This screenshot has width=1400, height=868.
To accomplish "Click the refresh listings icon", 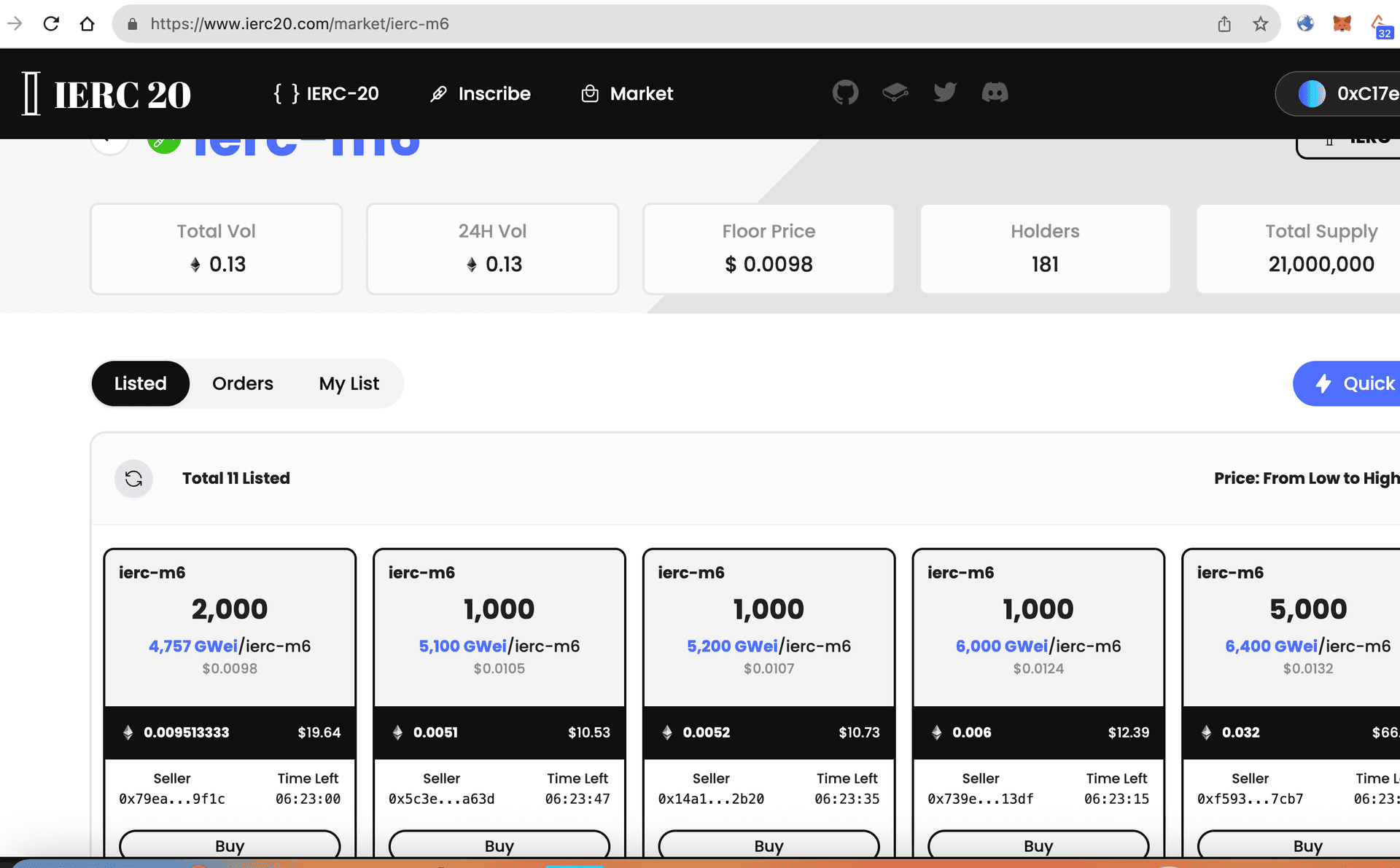I will coord(133,478).
